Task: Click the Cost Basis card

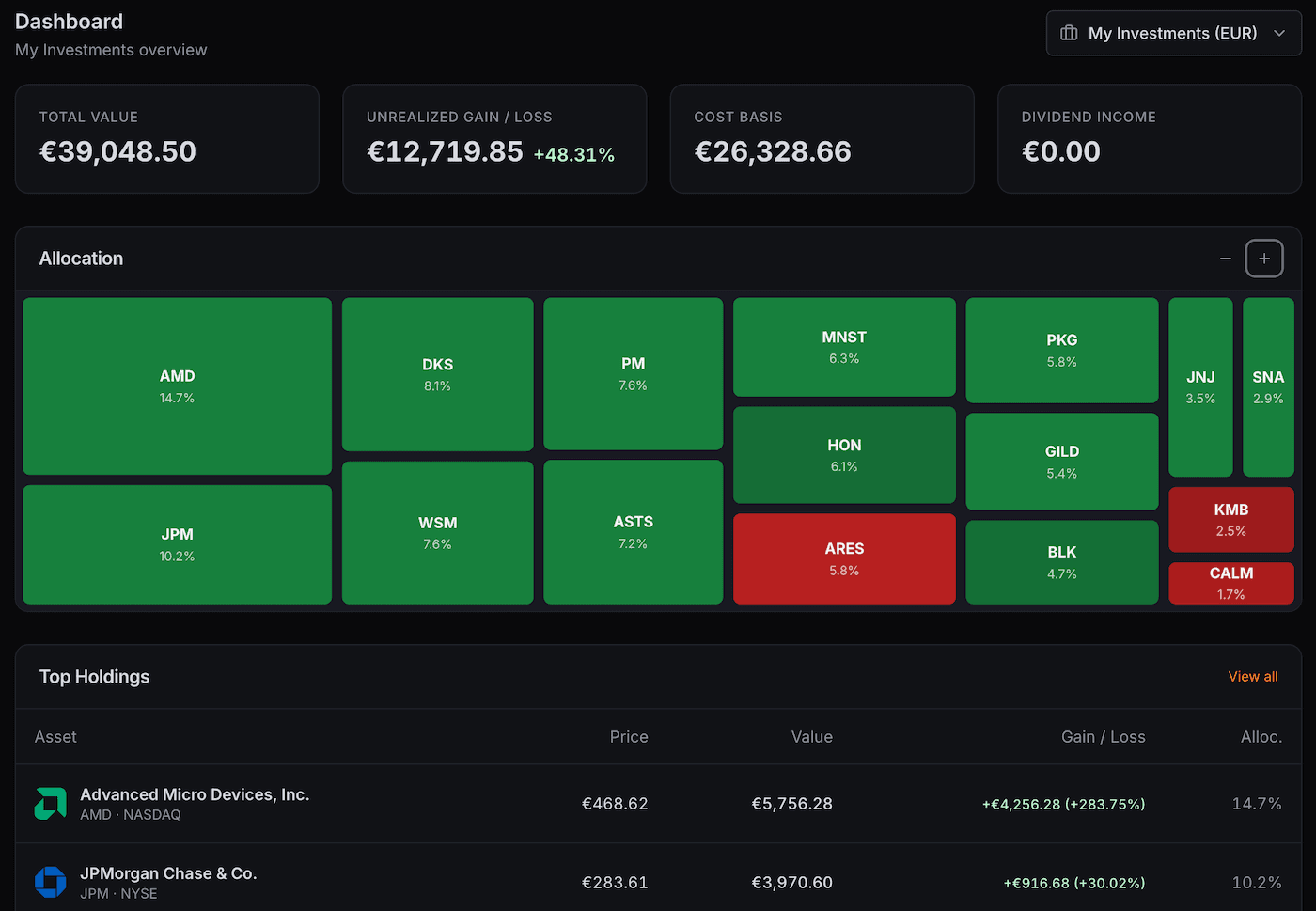Action: (822, 139)
